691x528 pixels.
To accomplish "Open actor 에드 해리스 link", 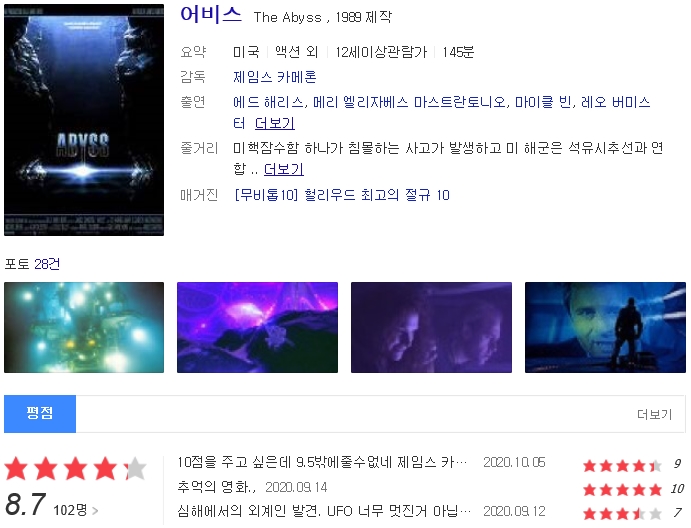I will pos(268,102).
